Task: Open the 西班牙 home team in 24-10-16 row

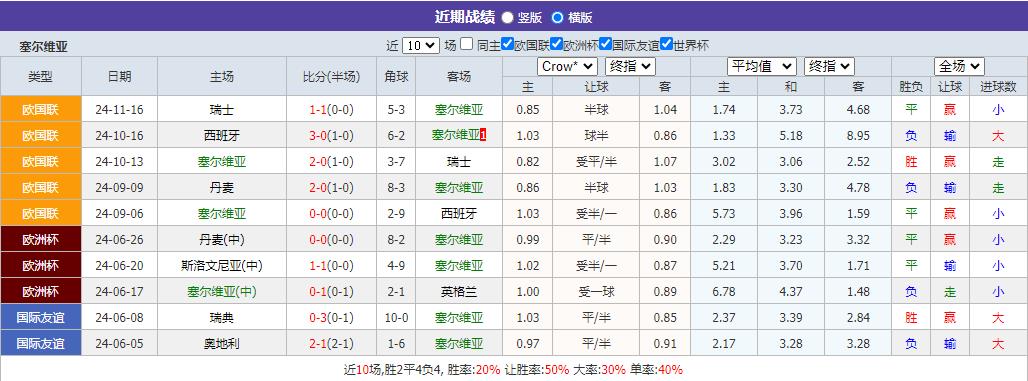Action: tap(222, 136)
